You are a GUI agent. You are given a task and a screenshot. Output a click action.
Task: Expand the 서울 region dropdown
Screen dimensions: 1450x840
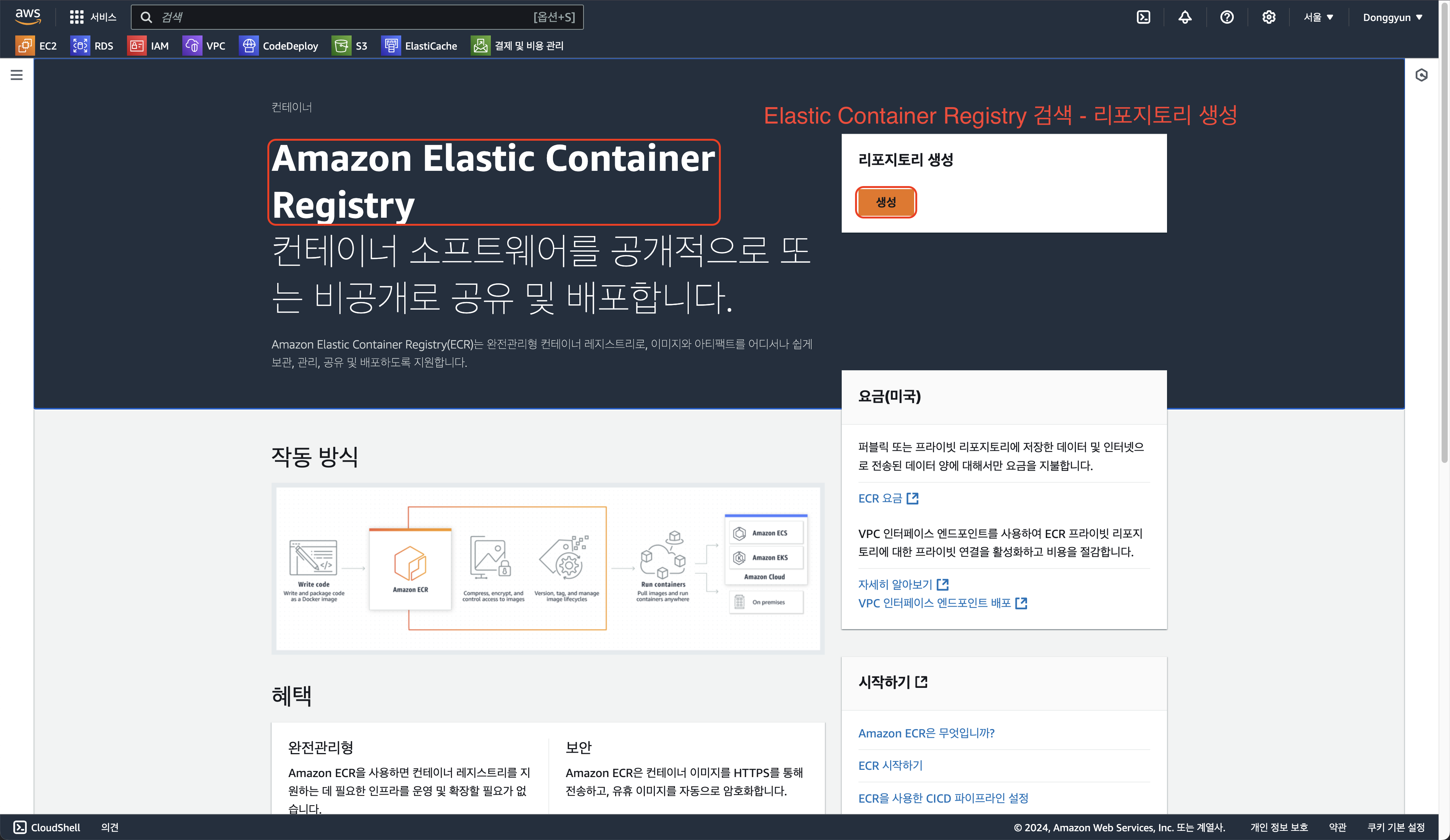point(1318,17)
